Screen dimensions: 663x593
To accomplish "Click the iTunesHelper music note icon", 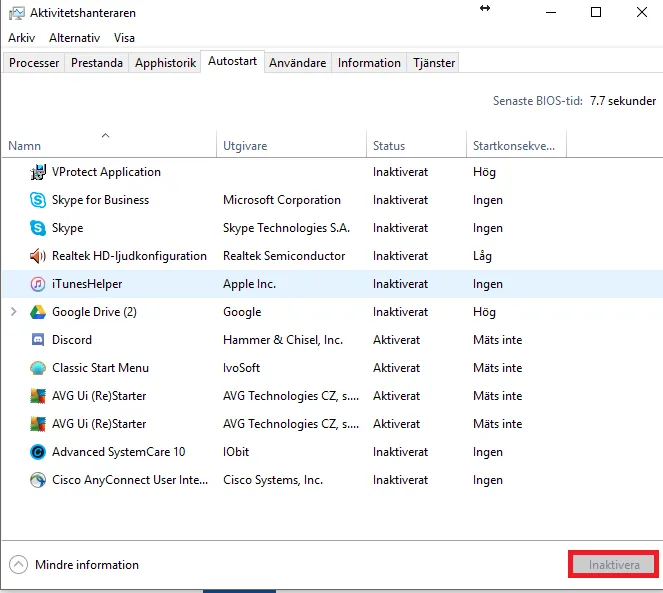I will (38, 284).
